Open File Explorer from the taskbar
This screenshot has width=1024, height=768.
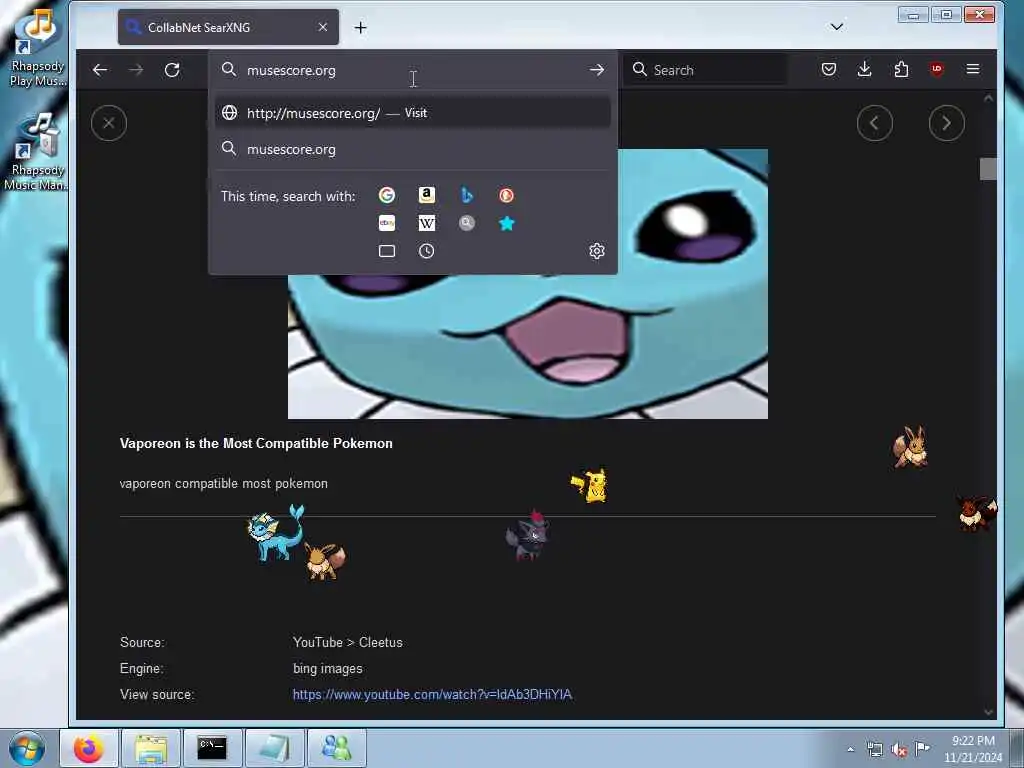pos(151,748)
